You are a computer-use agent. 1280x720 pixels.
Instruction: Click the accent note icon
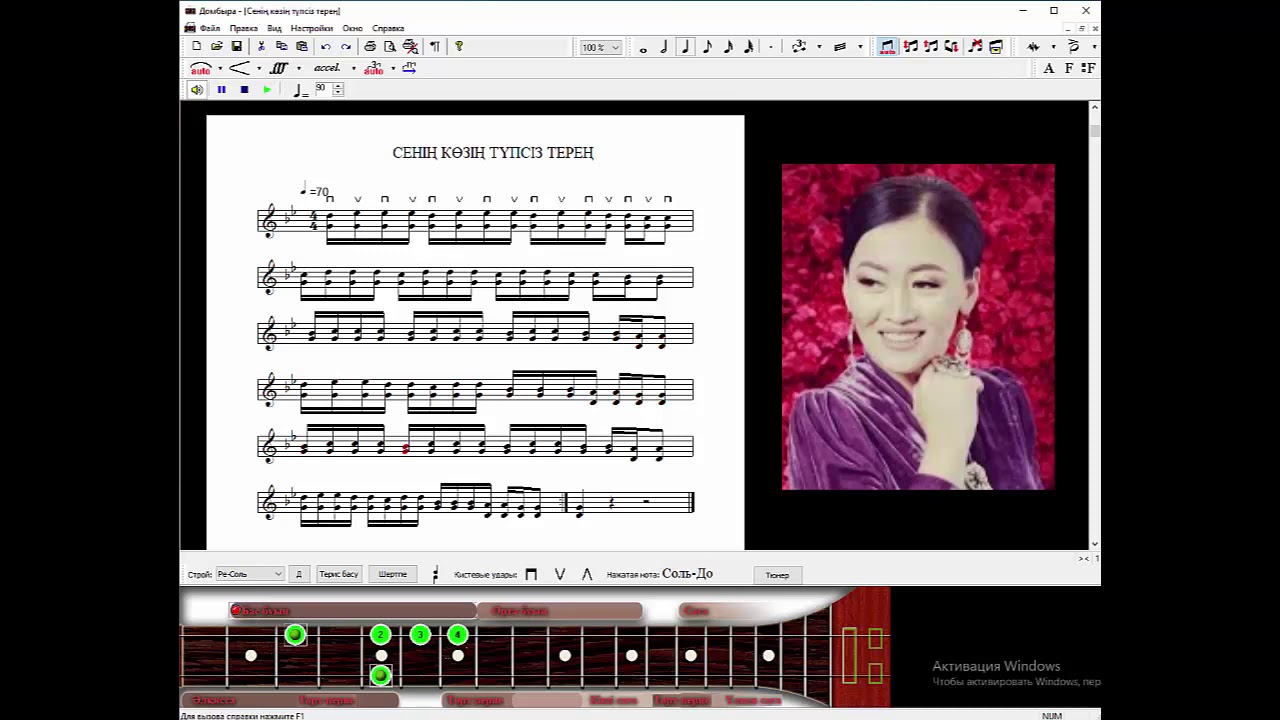click(1073, 47)
